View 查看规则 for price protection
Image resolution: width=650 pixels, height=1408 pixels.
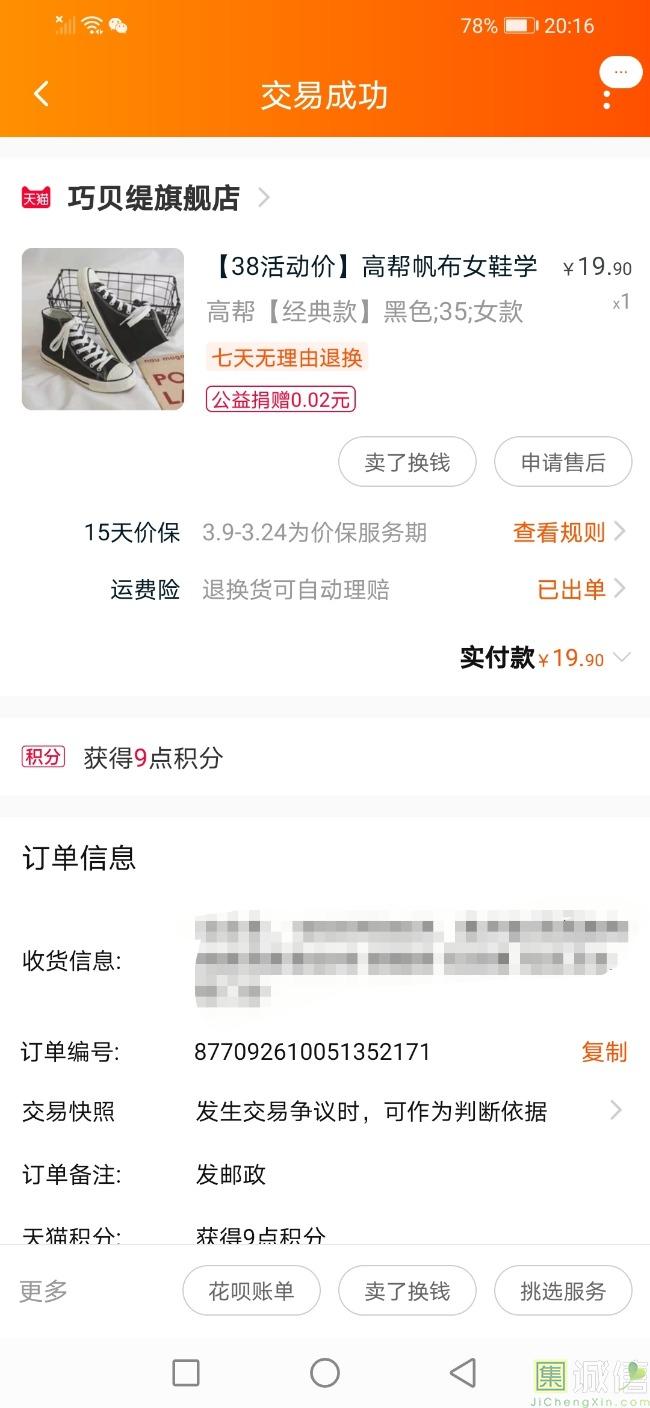pos(559,532)
